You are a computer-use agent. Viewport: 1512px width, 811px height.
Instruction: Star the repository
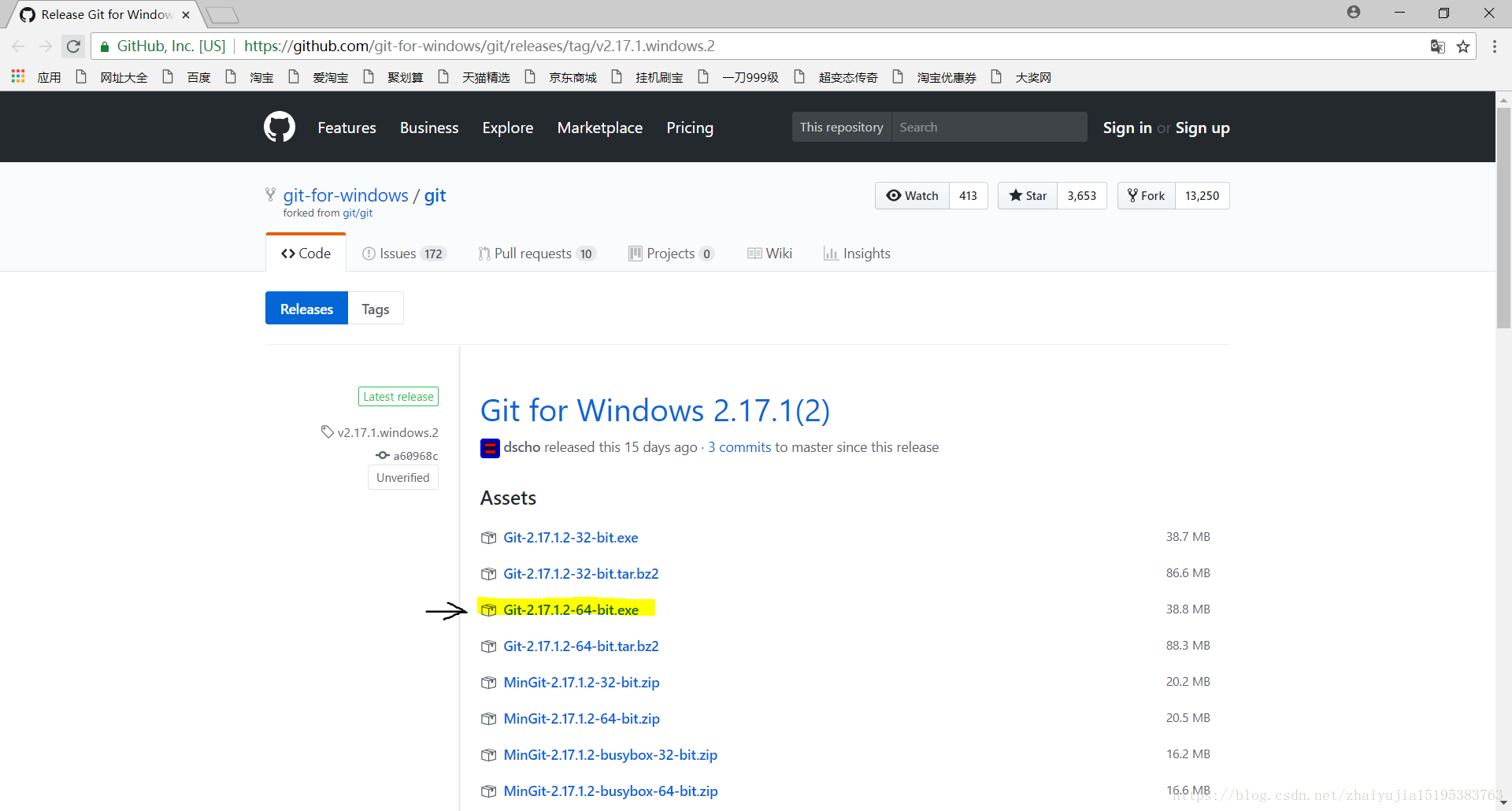pyautogui.click(x=1028, y=195)
